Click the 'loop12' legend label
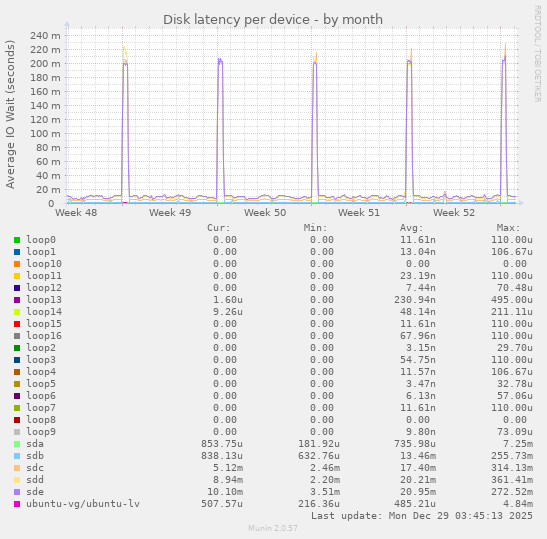Image resolution: width=547 pixels, height=539 pixels. pos(44,288)
